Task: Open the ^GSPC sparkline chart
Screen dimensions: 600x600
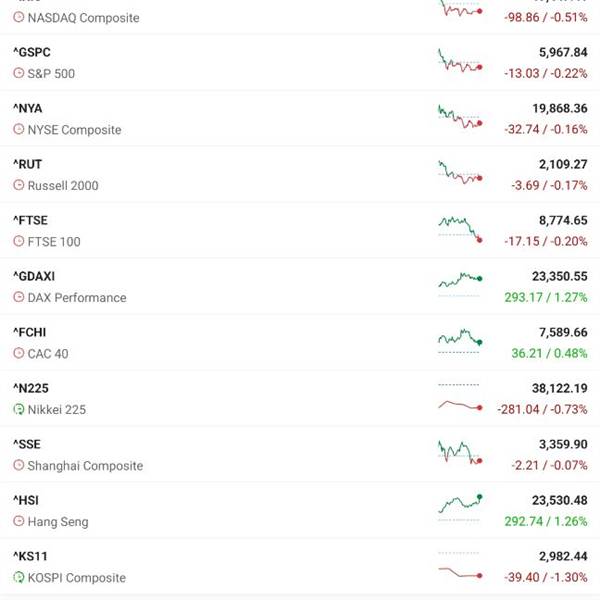Action: [x=460, y=61]
